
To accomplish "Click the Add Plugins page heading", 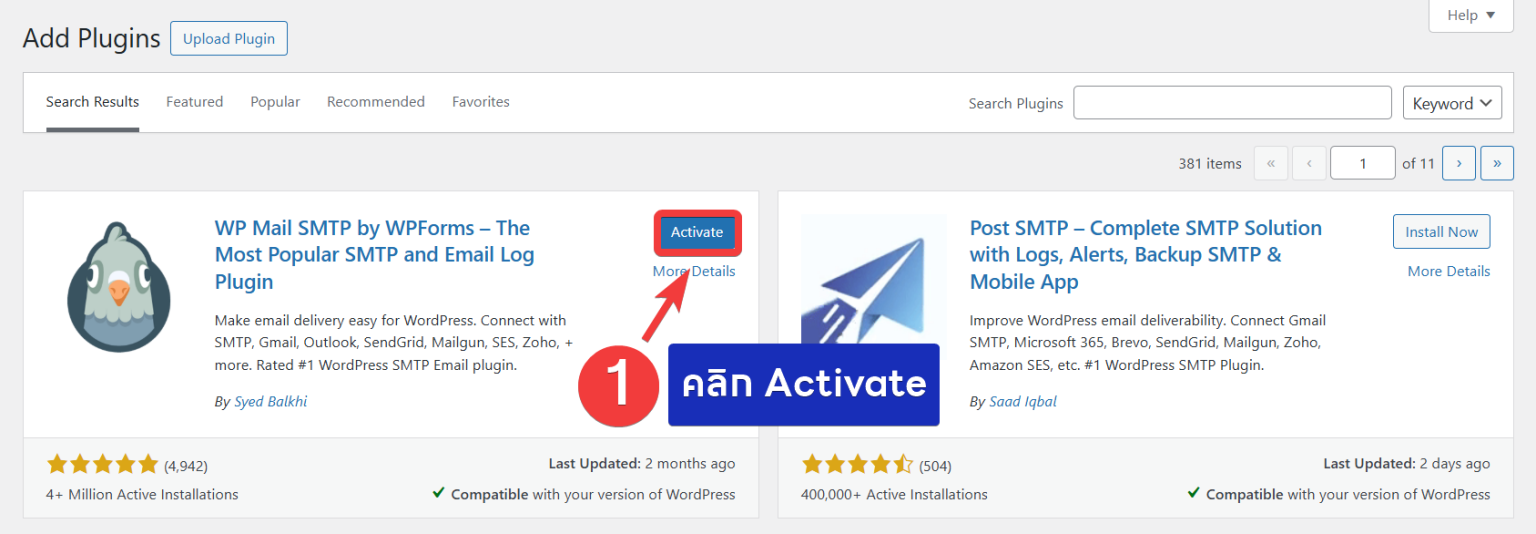I will [x=91, y=39].
